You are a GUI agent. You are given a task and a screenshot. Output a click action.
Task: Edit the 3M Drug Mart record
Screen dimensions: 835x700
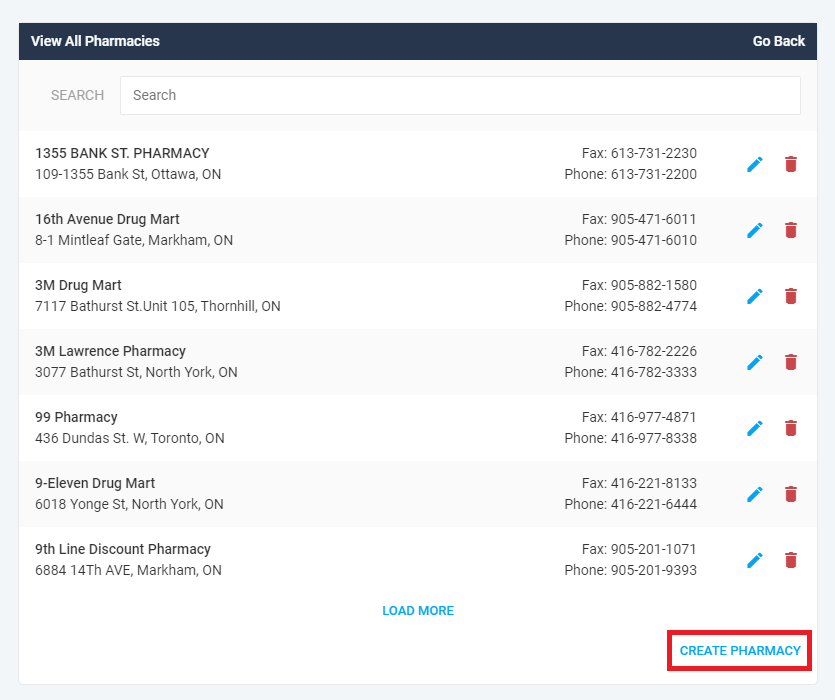(x=755, y=296)
